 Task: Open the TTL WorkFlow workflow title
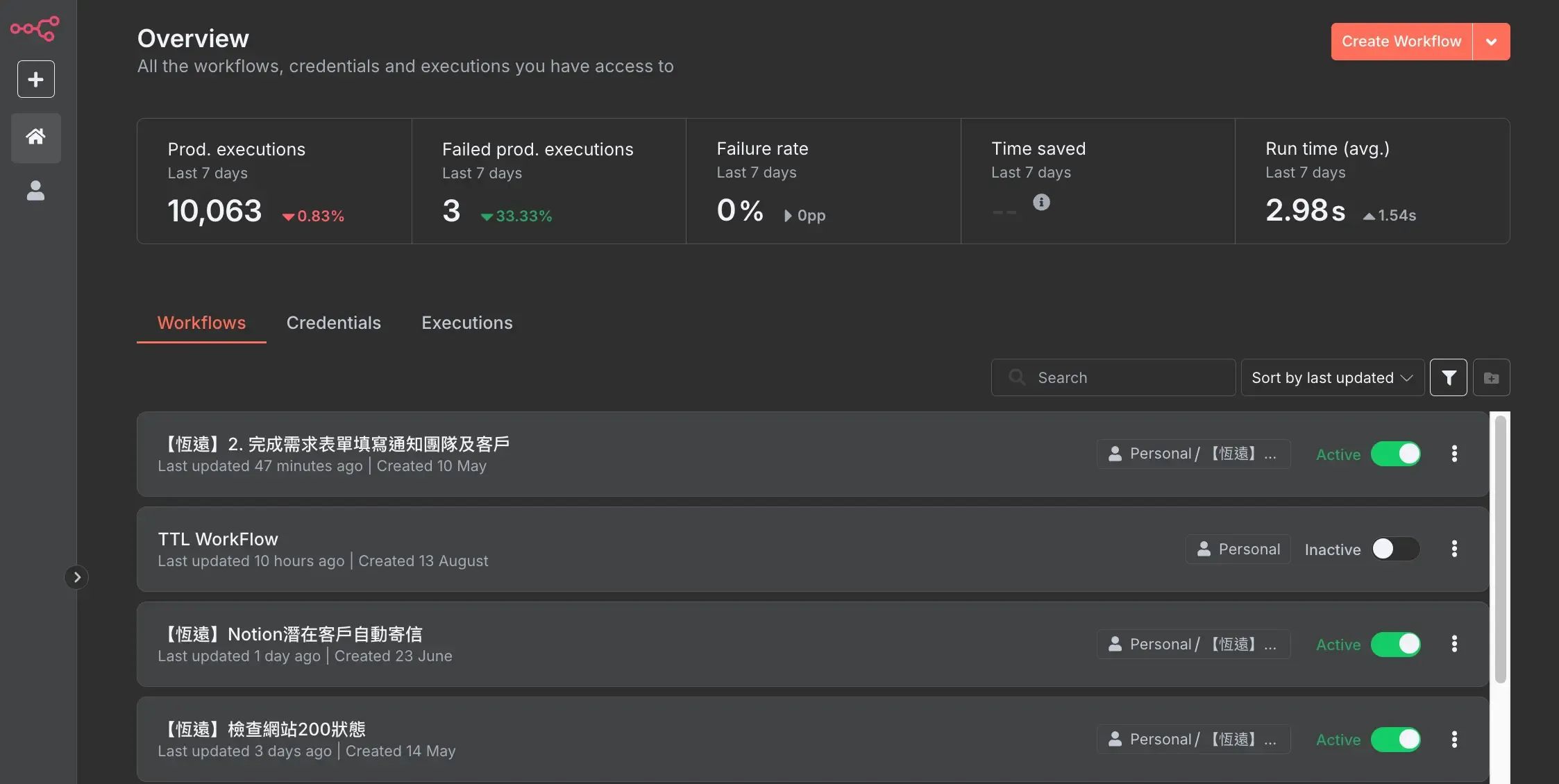coord(218,539)
